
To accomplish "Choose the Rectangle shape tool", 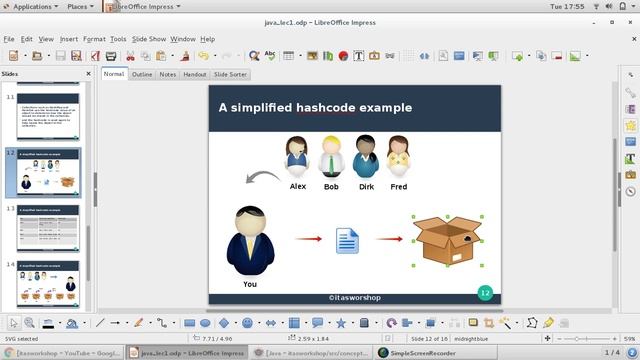I will coord(189,323).
